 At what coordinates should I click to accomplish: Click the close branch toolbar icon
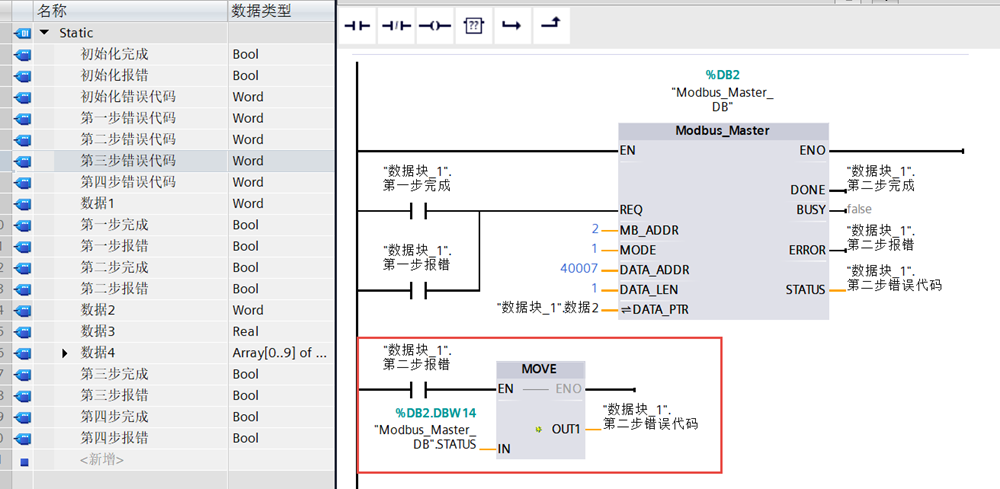tap(549, 27)
